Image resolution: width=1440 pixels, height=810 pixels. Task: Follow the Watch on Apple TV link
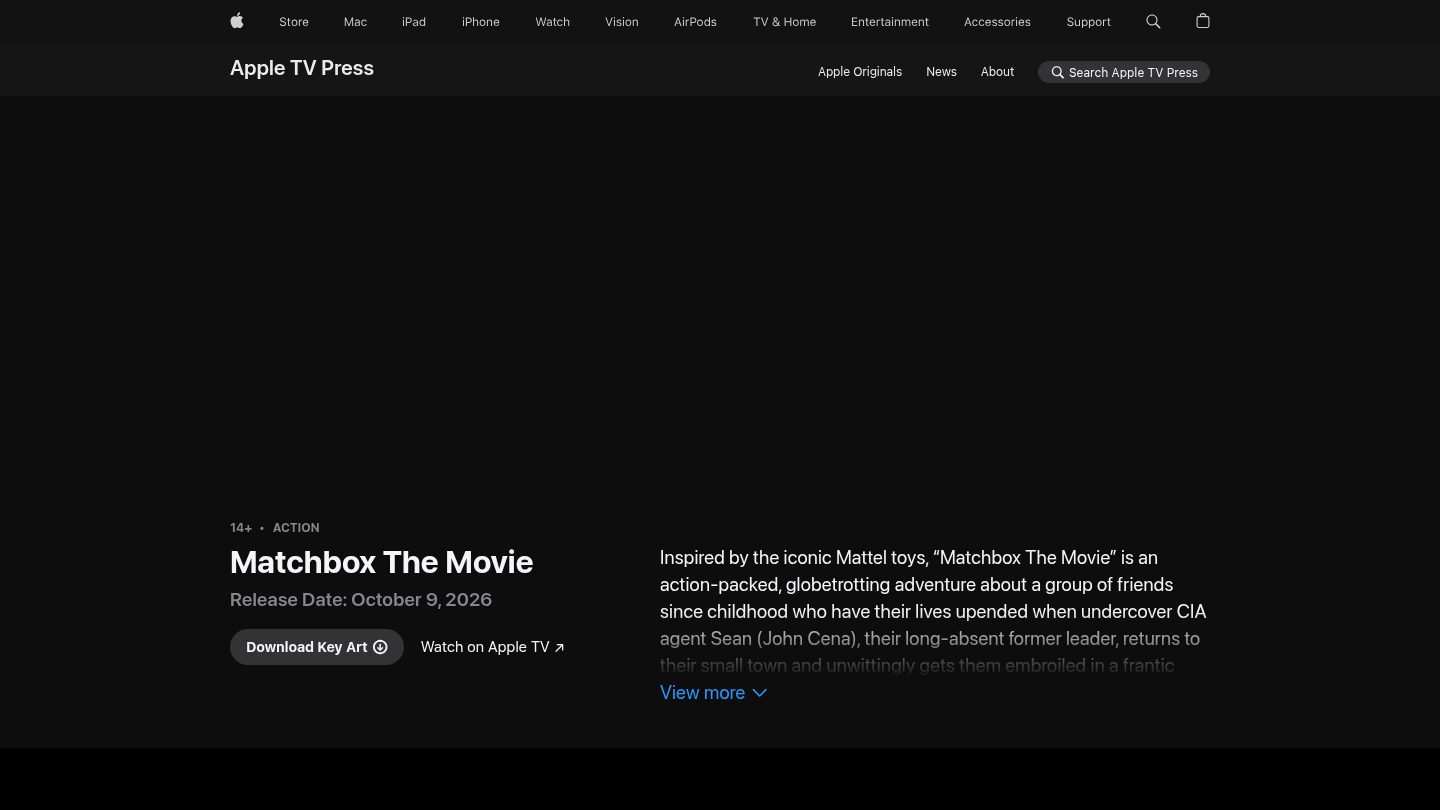click(493, 647)
